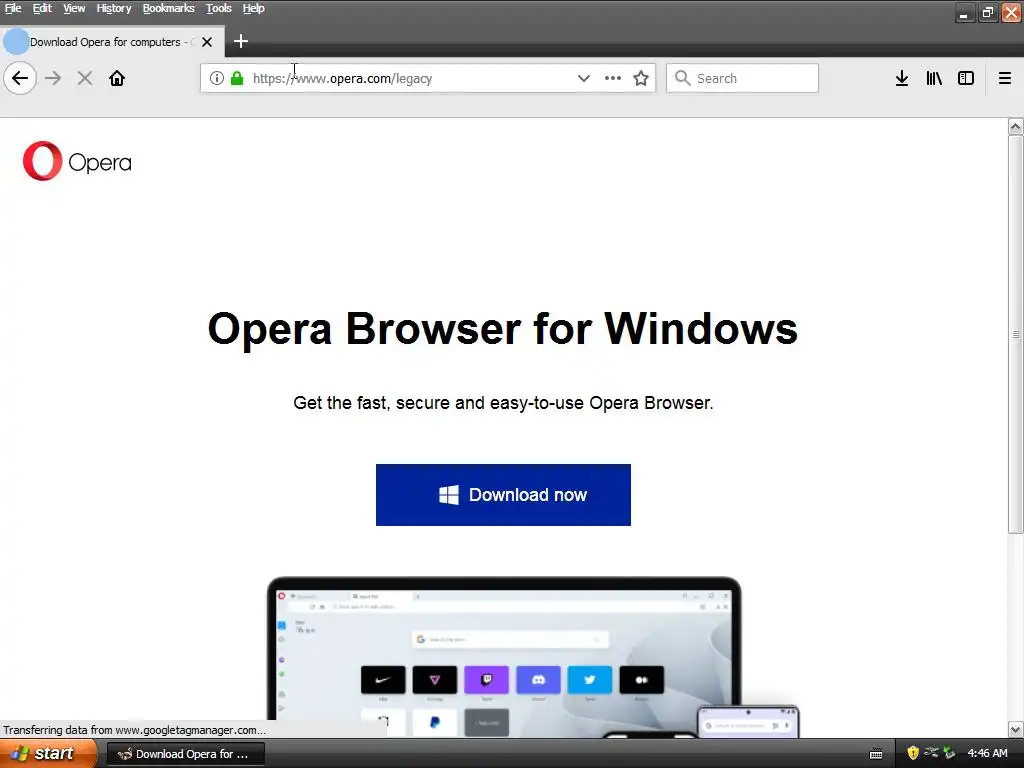The width and height of the screenshot is (1024, 768).
Task: Open the Library menu
Action: coord(934,78)
